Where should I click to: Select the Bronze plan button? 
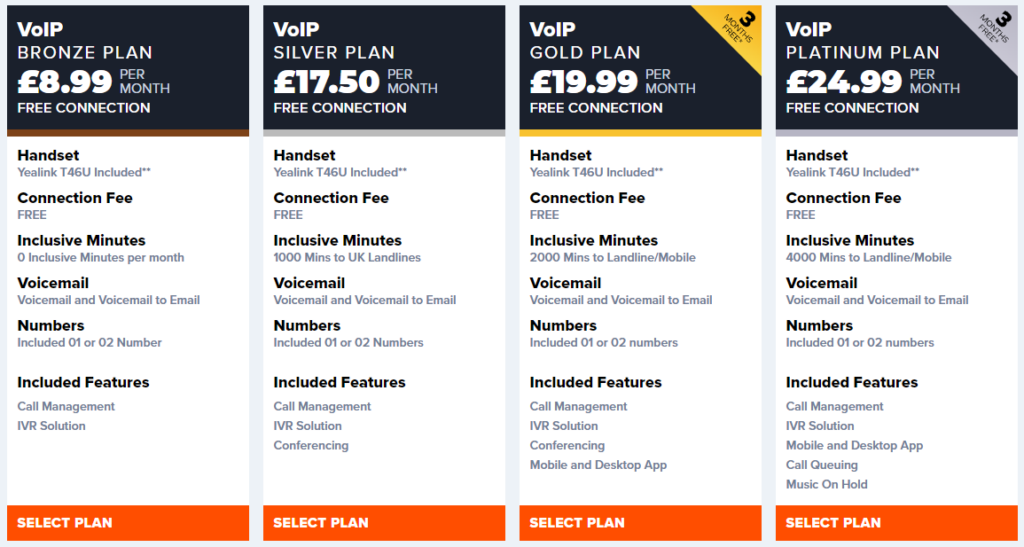click(x=128, y=522)
